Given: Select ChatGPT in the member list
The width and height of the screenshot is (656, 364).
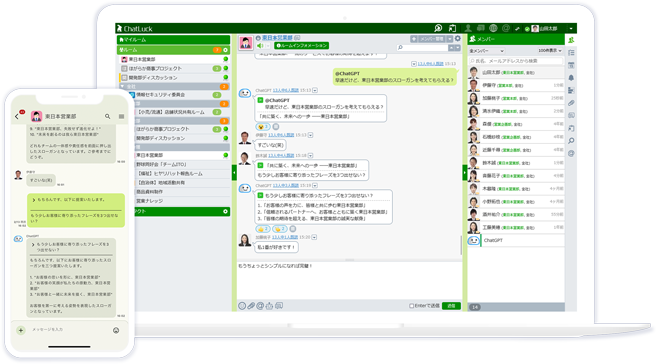Looking at the screenshot, I should [516, 240].
